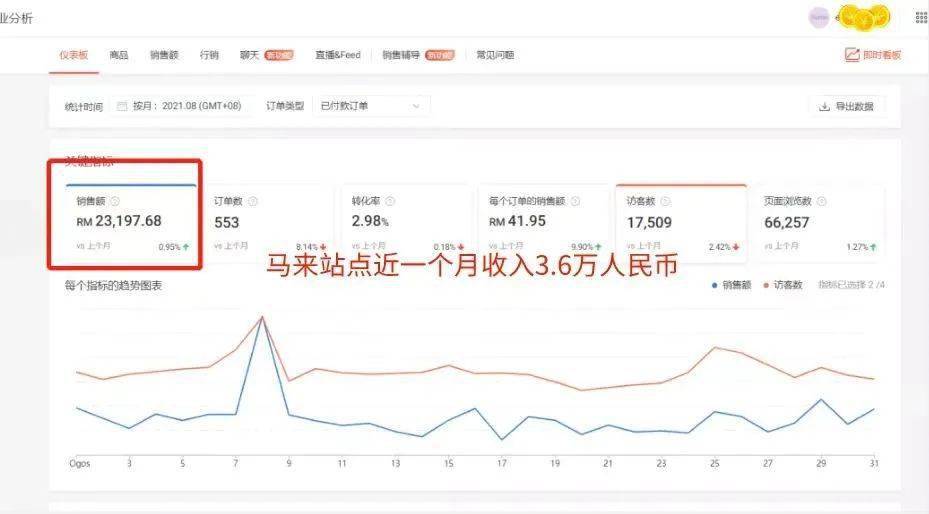Click the info icon beside 访客数
The image size is (929, 514).
(x=665, y=201)
